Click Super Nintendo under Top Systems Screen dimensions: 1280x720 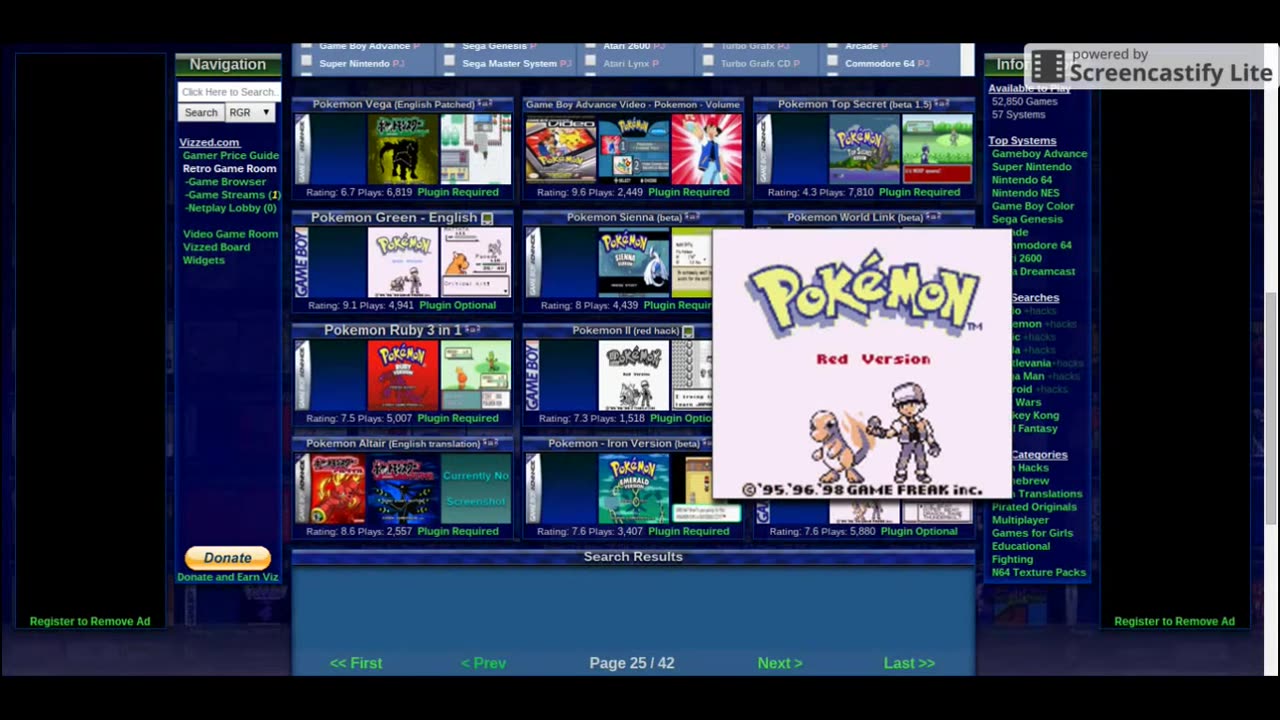tap(1031, 166)
